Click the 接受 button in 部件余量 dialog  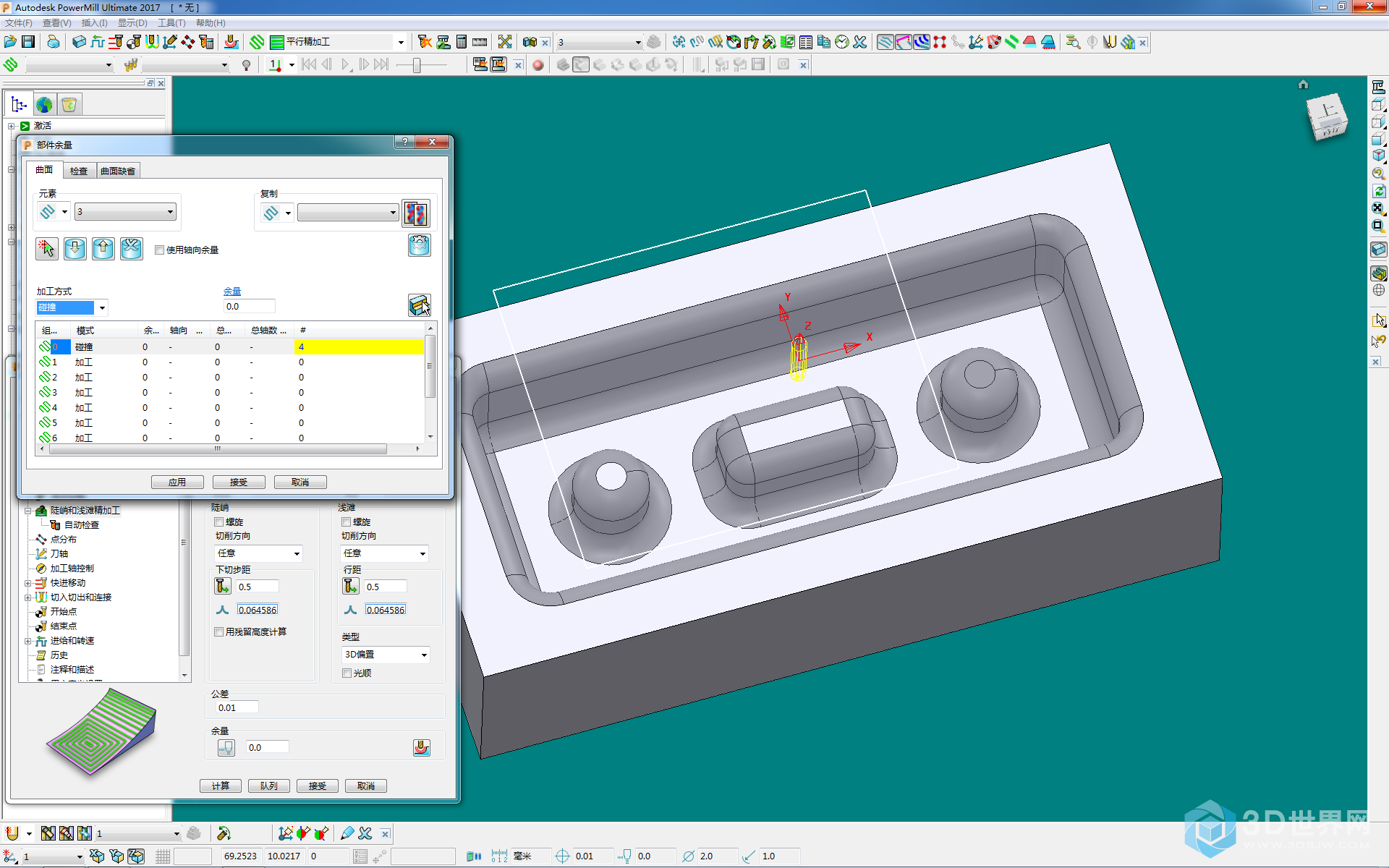pos(239,482)
